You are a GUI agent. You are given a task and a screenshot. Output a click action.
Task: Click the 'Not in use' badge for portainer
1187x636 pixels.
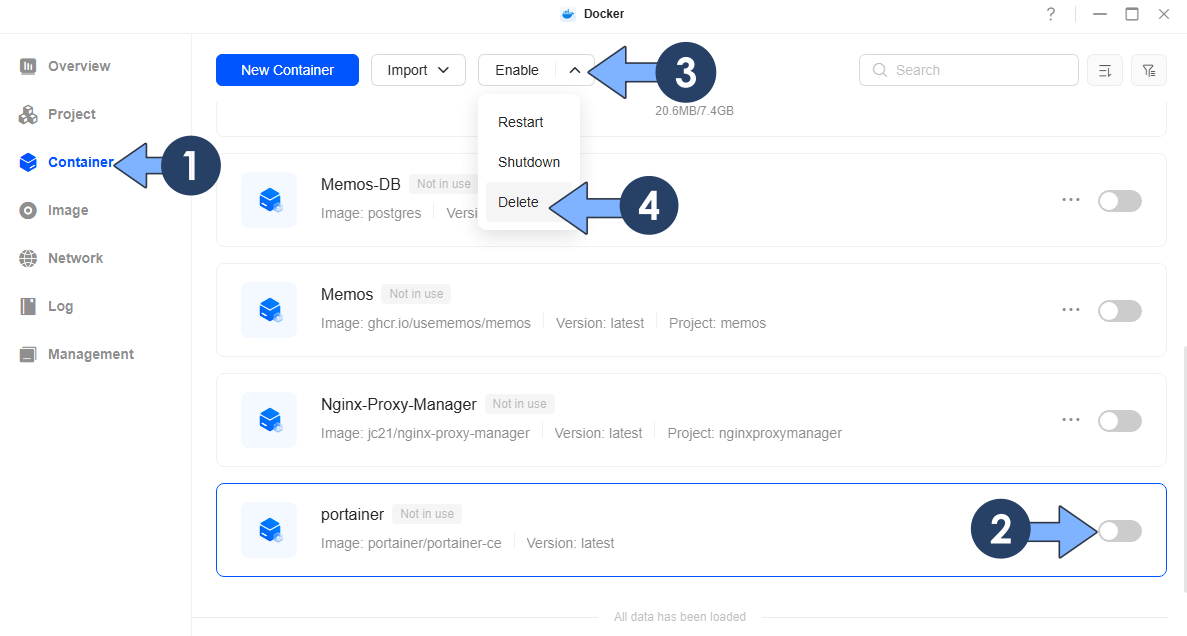(427, 514)
